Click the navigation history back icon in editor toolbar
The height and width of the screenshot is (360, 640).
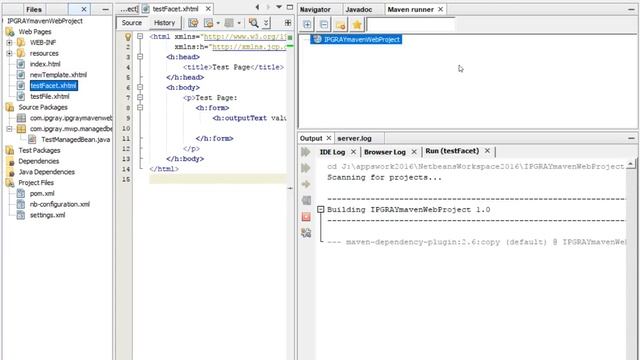209,23
